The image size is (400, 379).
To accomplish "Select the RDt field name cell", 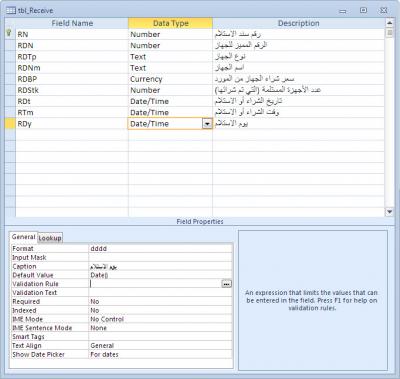I will (72, 101).
